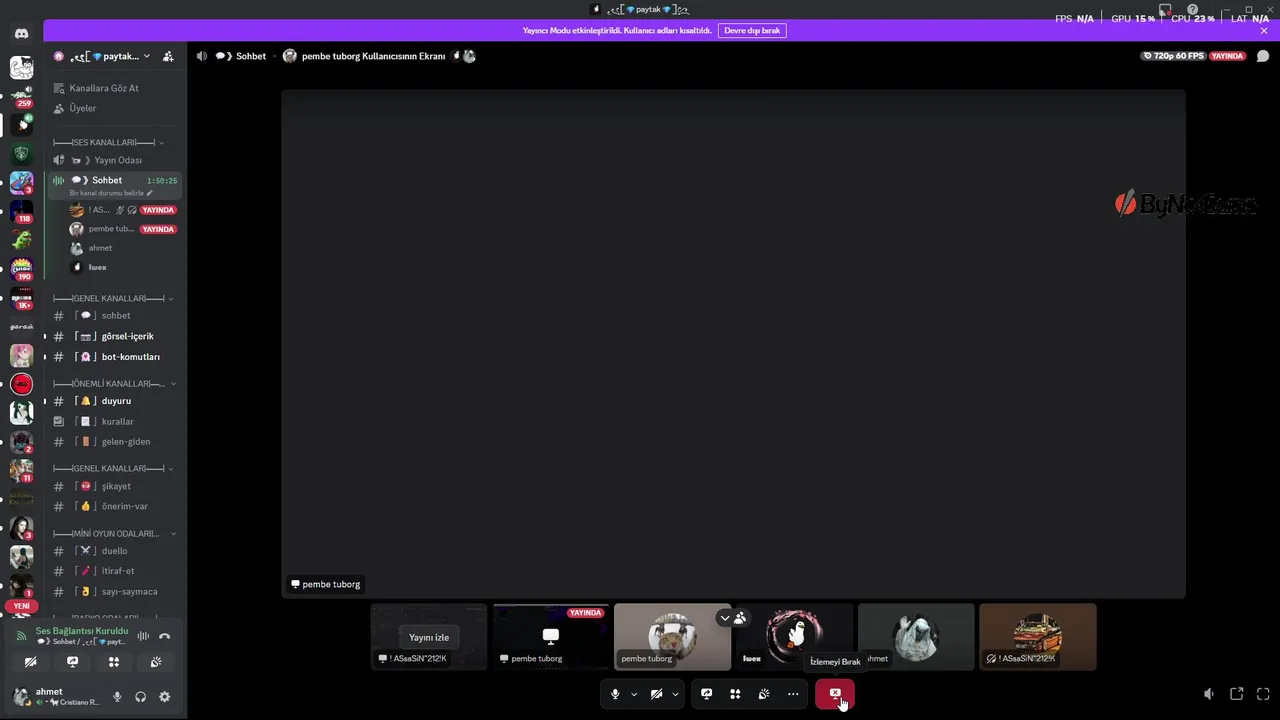The width and height of the screenshot is (1280, 720).
Task: Open ahmet user profile panel
Action: [56, 697]
